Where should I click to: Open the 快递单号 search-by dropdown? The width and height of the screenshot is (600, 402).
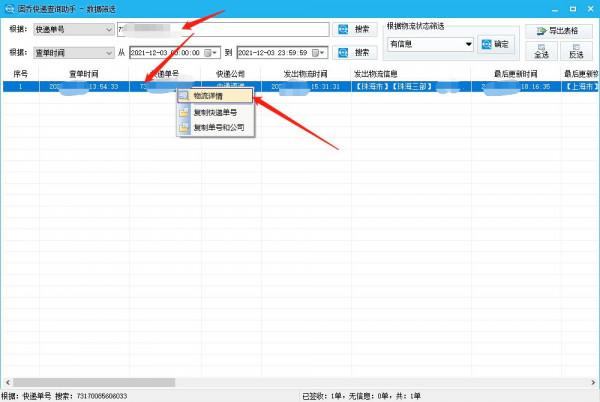pos(73,29)
